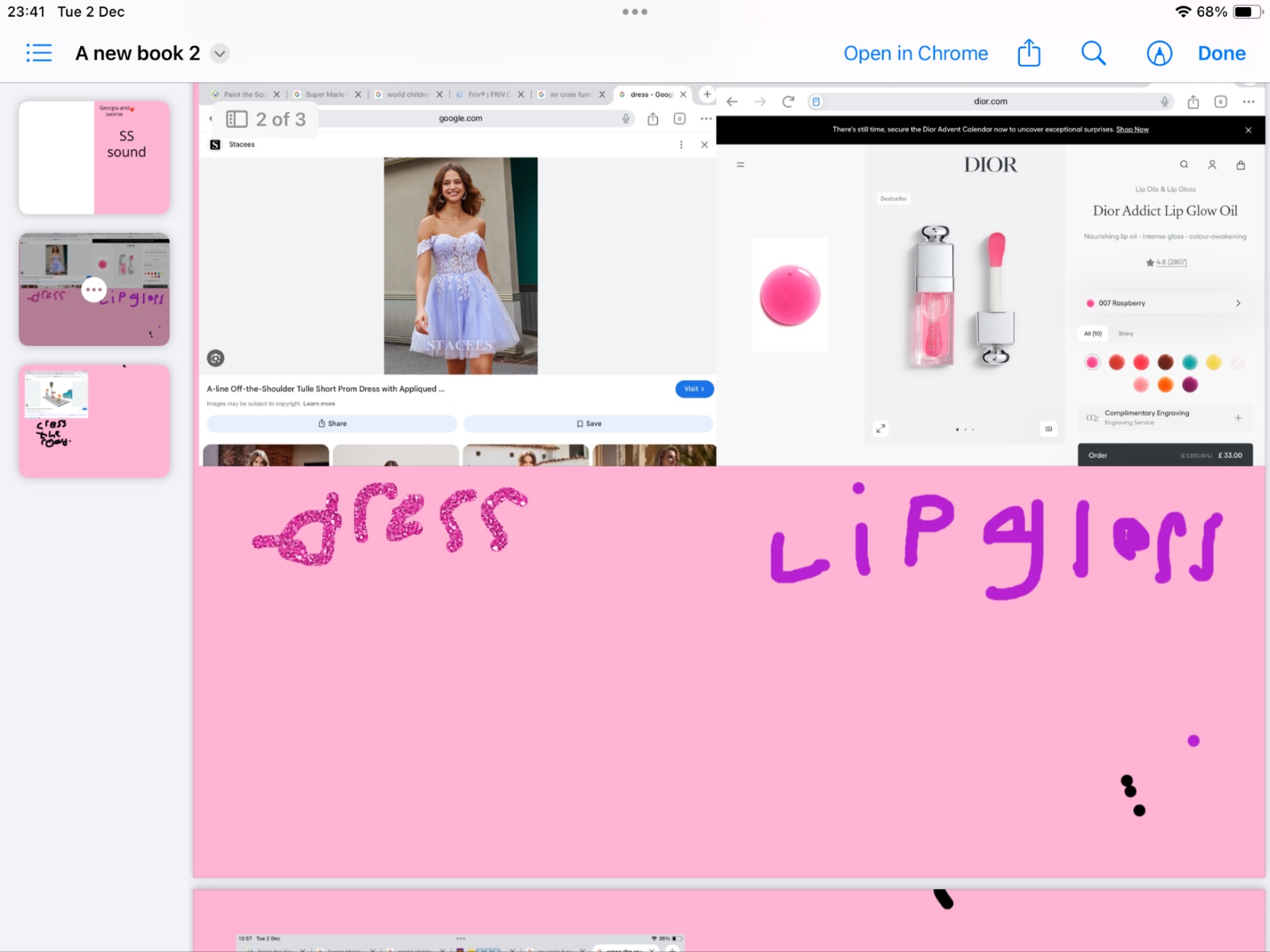
Task: Select the SS sound page thumbnail
Action: pos(94,157)
